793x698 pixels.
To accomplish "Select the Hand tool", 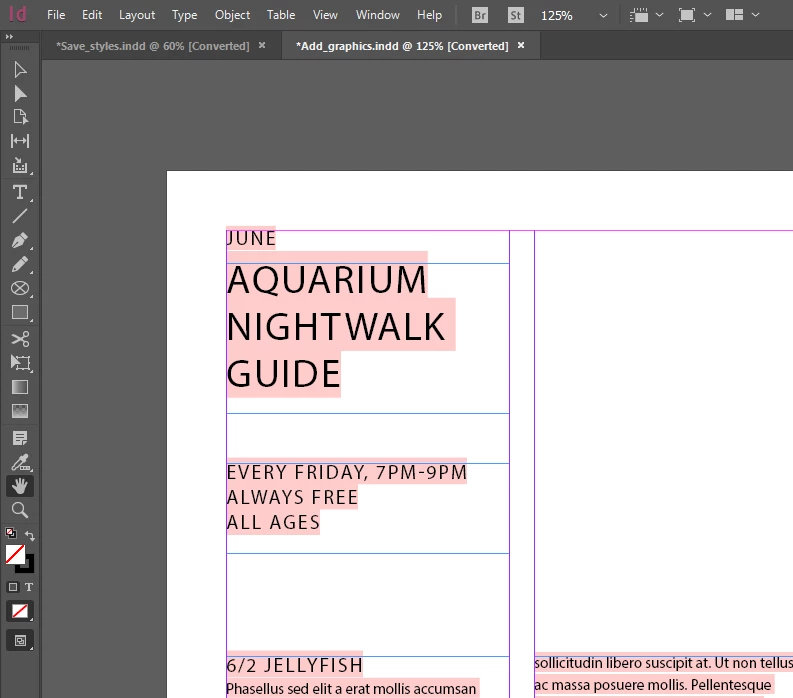I will coord(20,486).
